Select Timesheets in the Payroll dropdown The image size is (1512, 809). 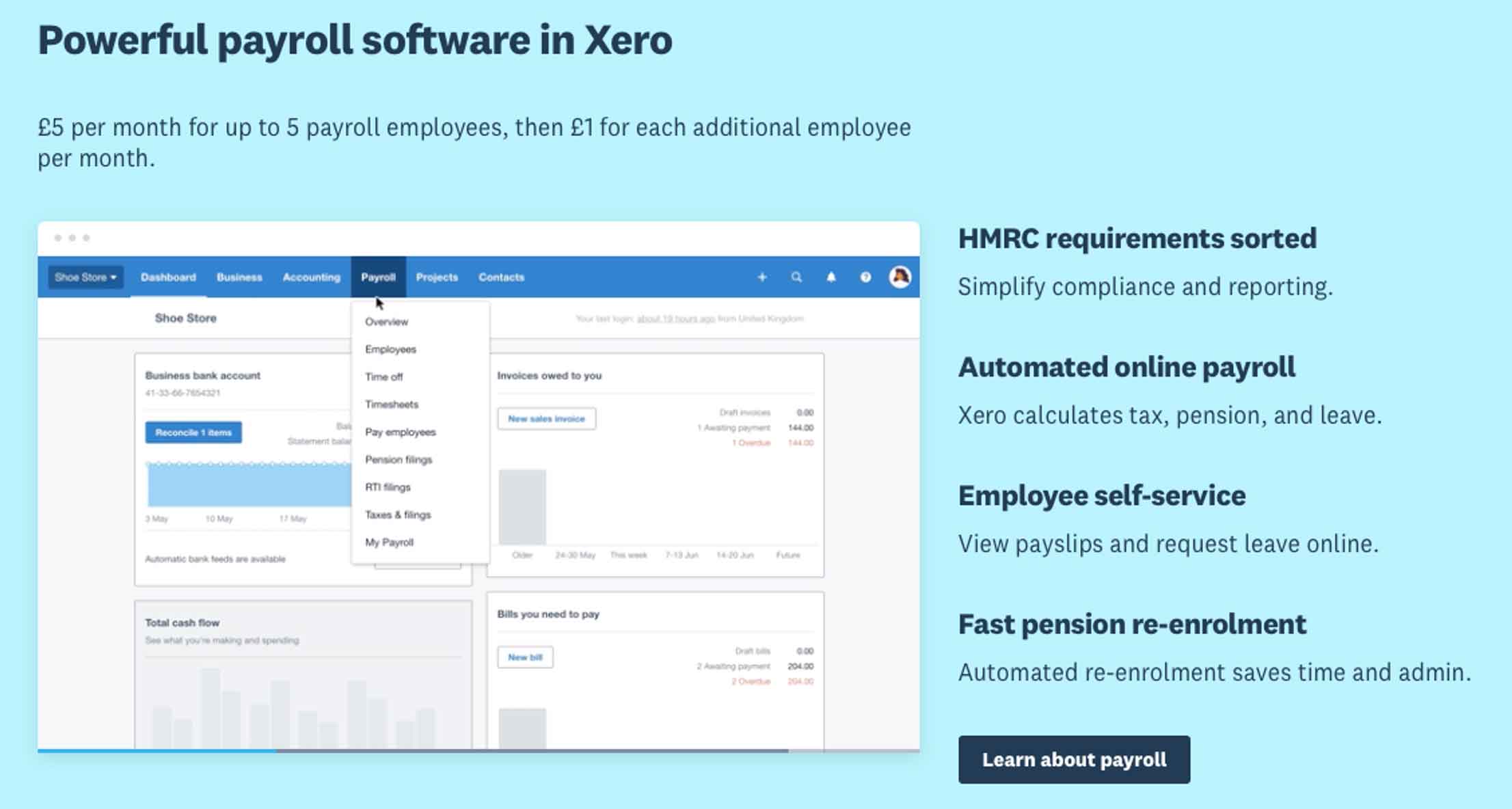point(391,404)
